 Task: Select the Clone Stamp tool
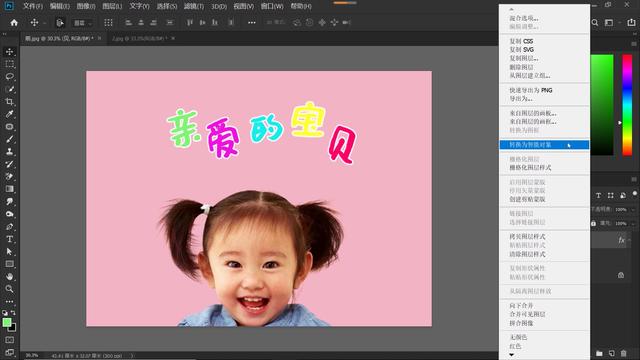9,151
